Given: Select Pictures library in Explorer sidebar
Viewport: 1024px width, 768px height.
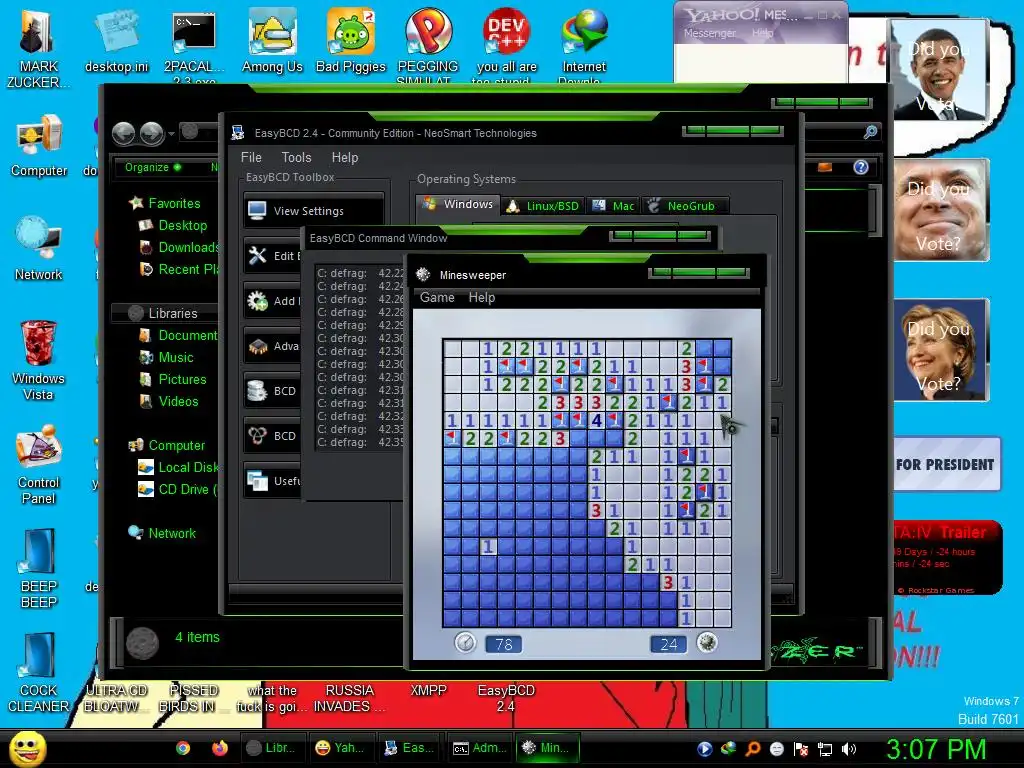Looking at the screenshot, I should coord(173,379).
